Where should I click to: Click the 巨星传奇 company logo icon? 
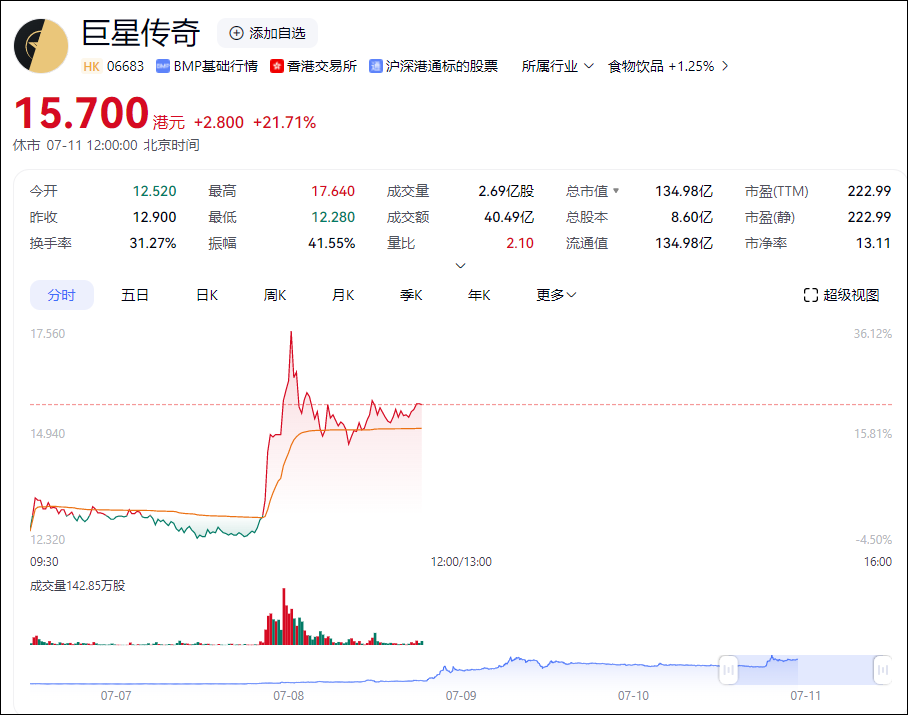tap(41, 46)
